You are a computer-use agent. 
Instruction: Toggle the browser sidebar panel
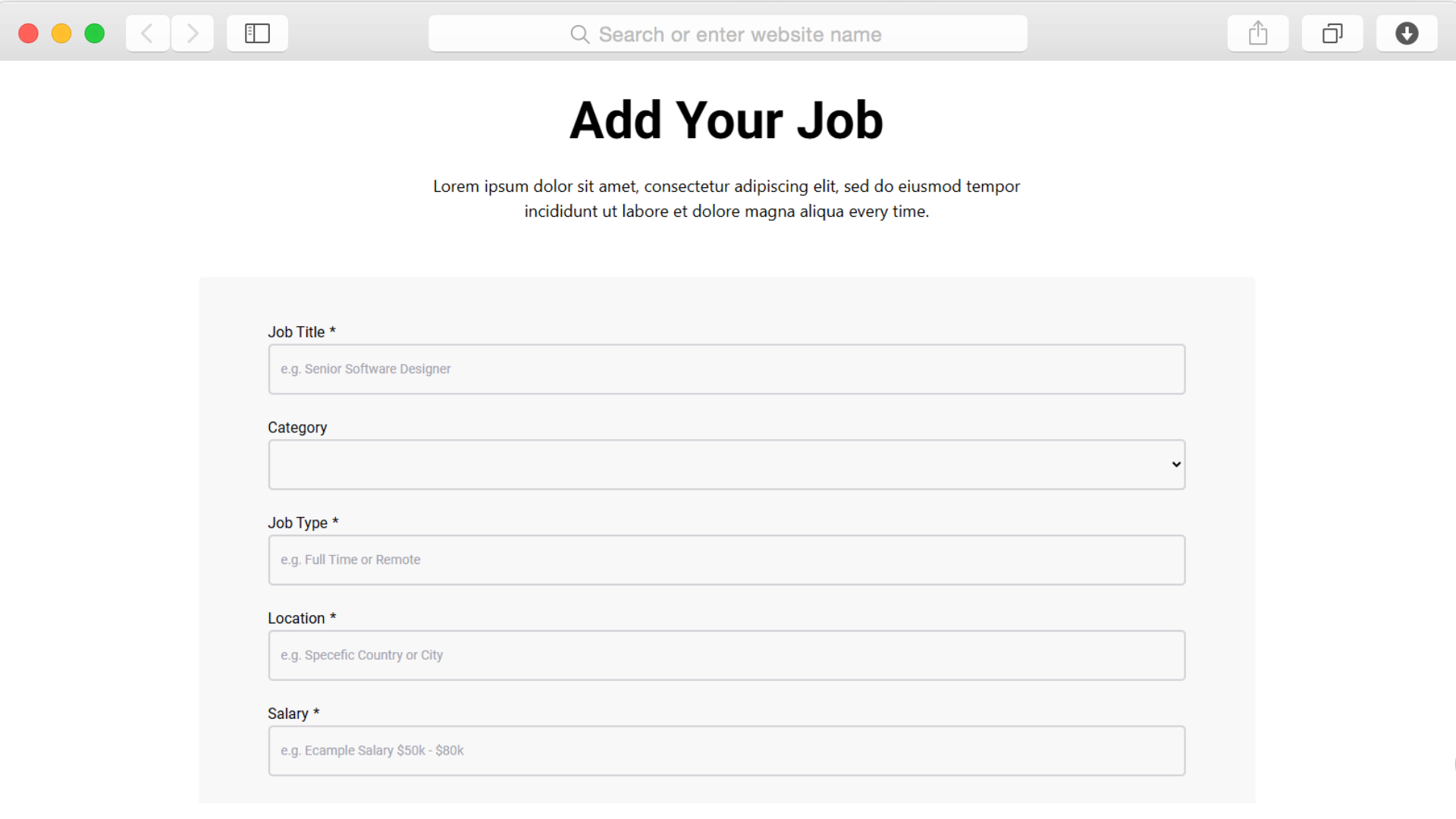(x=257, y=33)
